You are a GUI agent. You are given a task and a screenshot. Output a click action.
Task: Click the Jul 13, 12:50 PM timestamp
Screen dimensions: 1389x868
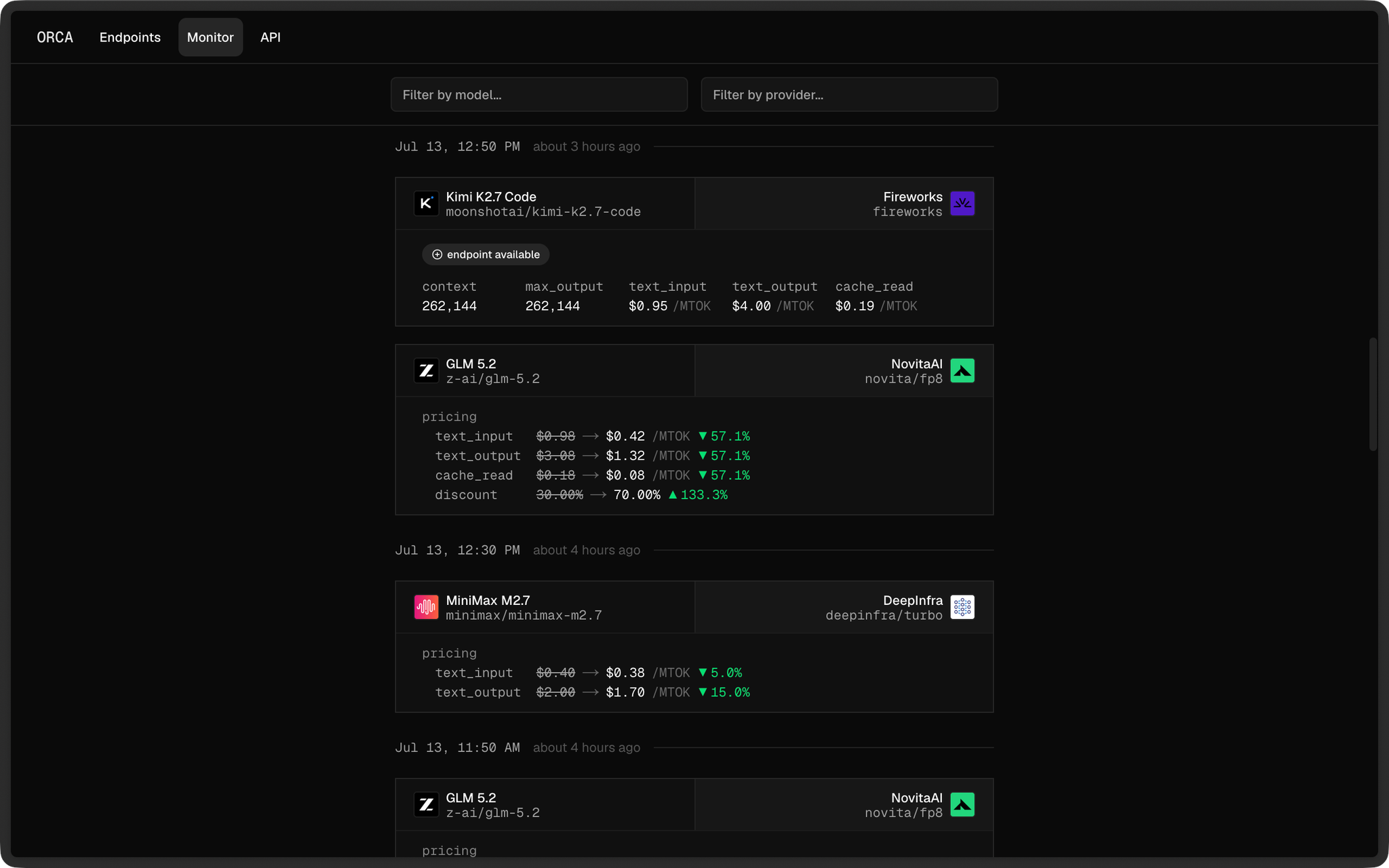[x=458, y=147]
